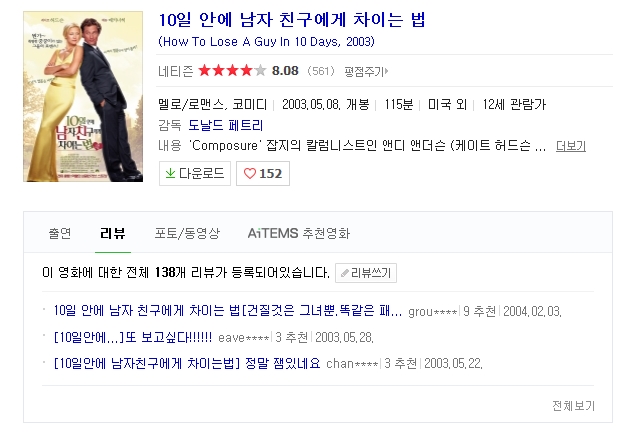Click the heart icon with 152 likes
The width and height of the screenshot is (632, 433).
pyautogui.click(x=250, y=174)
